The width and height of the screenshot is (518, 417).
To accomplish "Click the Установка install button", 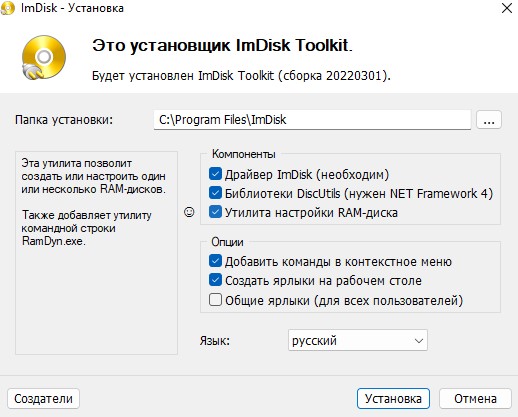I will 393,398.
